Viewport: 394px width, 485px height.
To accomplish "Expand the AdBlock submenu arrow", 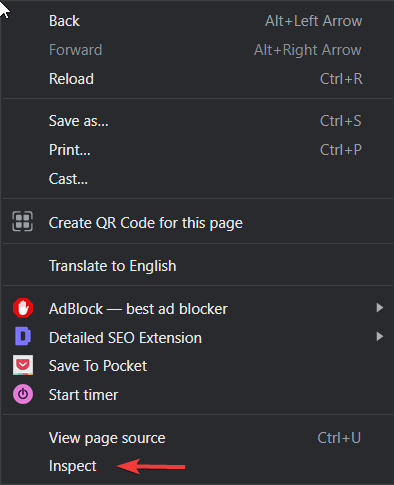I will (379, 308).
